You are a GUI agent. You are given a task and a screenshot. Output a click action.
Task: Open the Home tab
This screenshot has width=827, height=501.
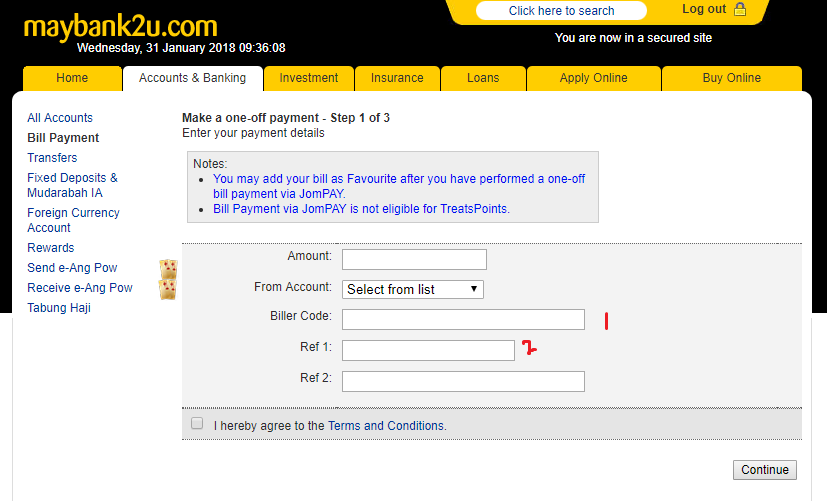tap(72, 78)
